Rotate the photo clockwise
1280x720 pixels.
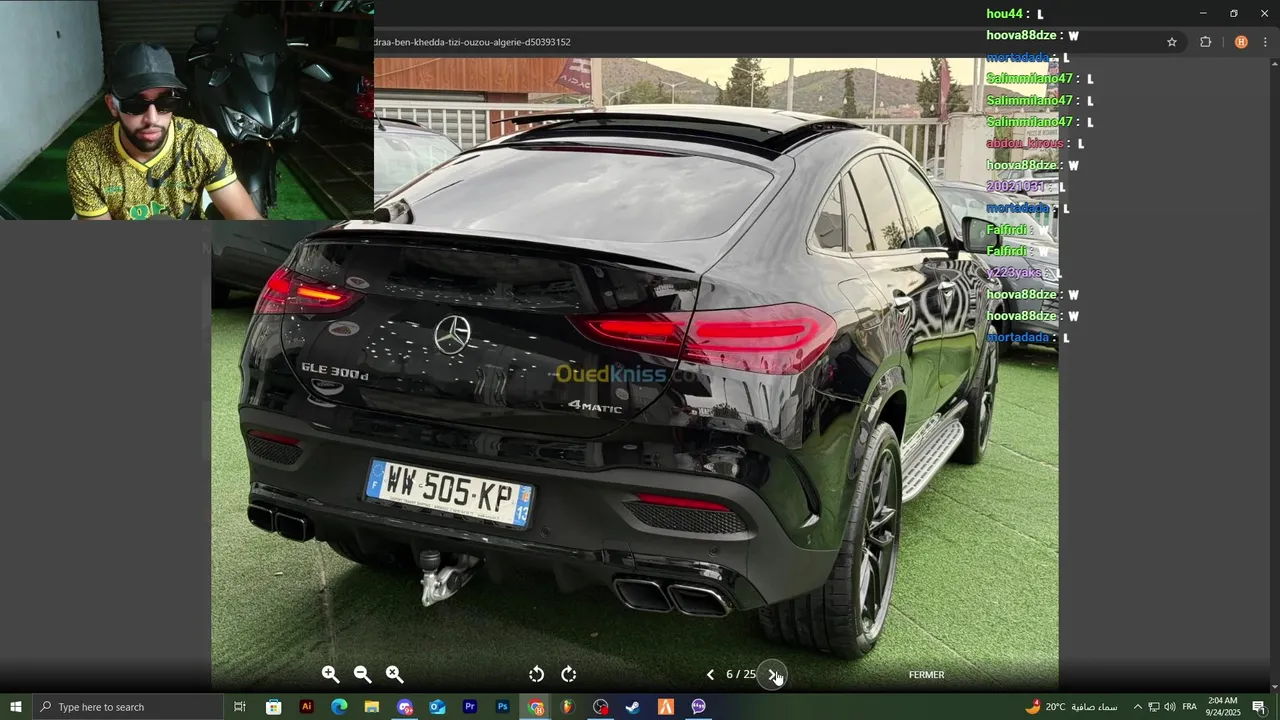pyautogui.click(x=569, y=675)
